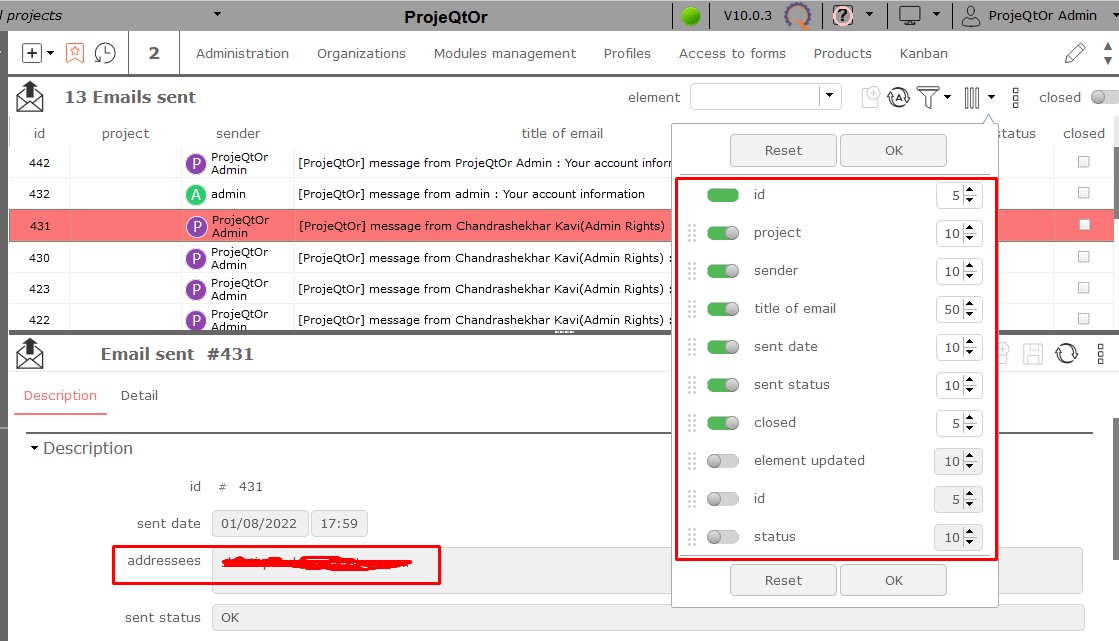This screenshot has height=641, width=1119.
Task: Open the Kanban menu
Action: coord(923,54)
